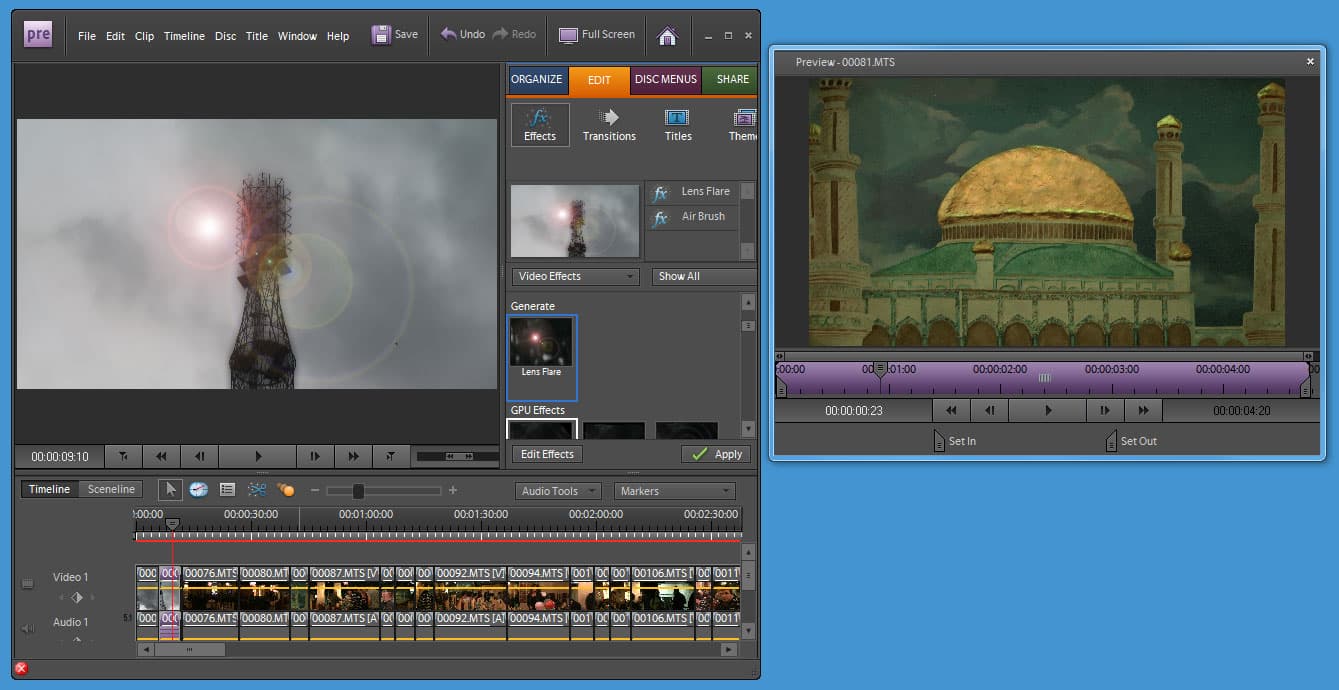This screenshot has width=1339, height=690.
Task: Open the Audio Tools dropdown
Action: tap(558, 491)
